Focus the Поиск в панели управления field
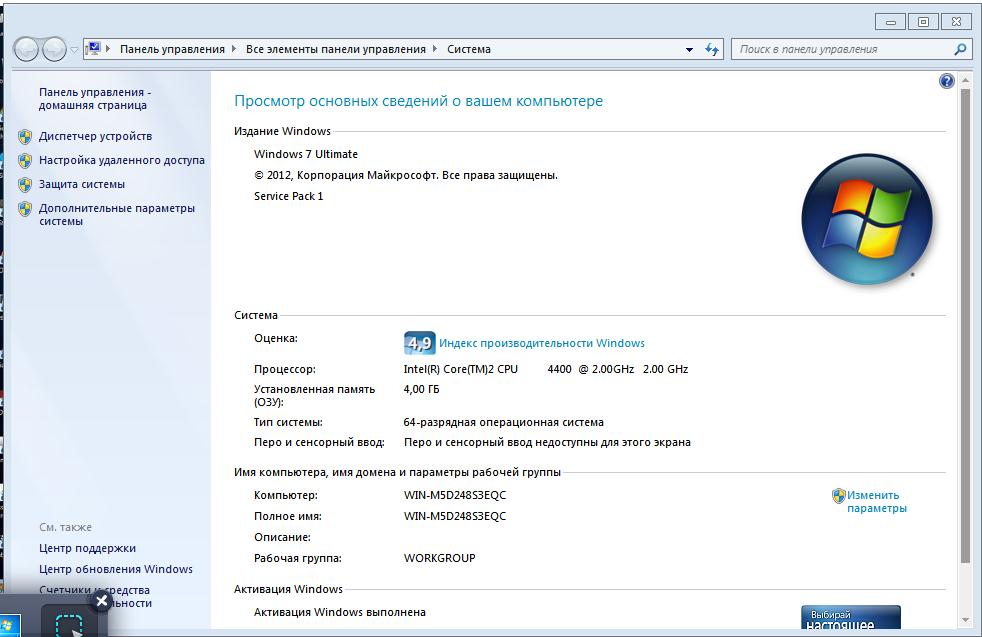This screenshot has width=982, height=637. tap(844, 49)
